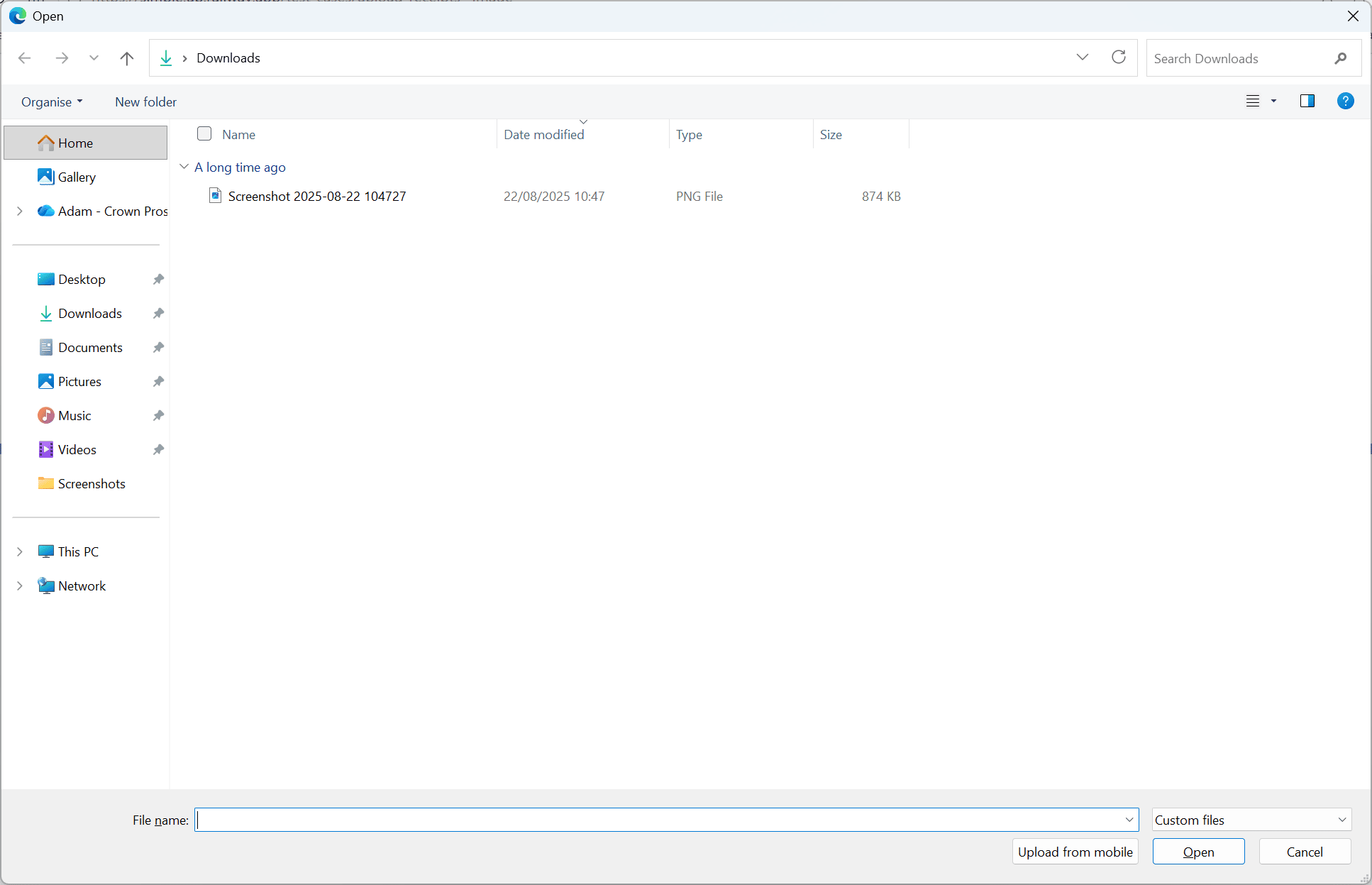Open the File name history dropdown
The height and width of the screenshot is (885, 1372).
(x=1129, y=820)
